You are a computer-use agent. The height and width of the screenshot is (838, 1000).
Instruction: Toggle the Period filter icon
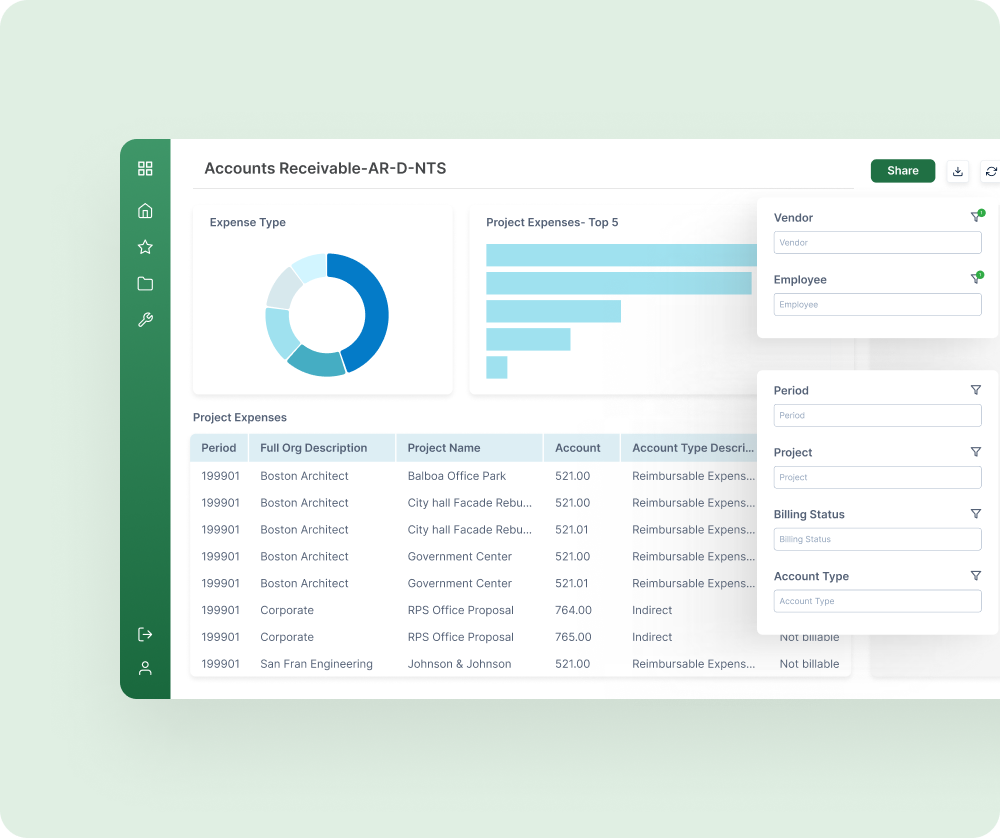[976, 390]
